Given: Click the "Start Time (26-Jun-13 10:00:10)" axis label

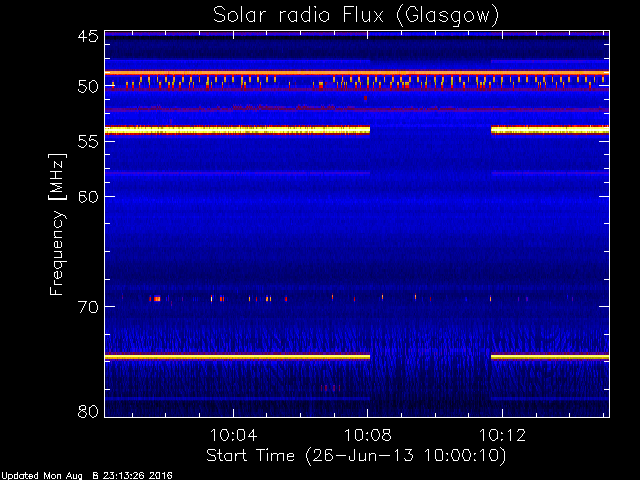Looking at the screenshot, I should (x=356, y=455).
